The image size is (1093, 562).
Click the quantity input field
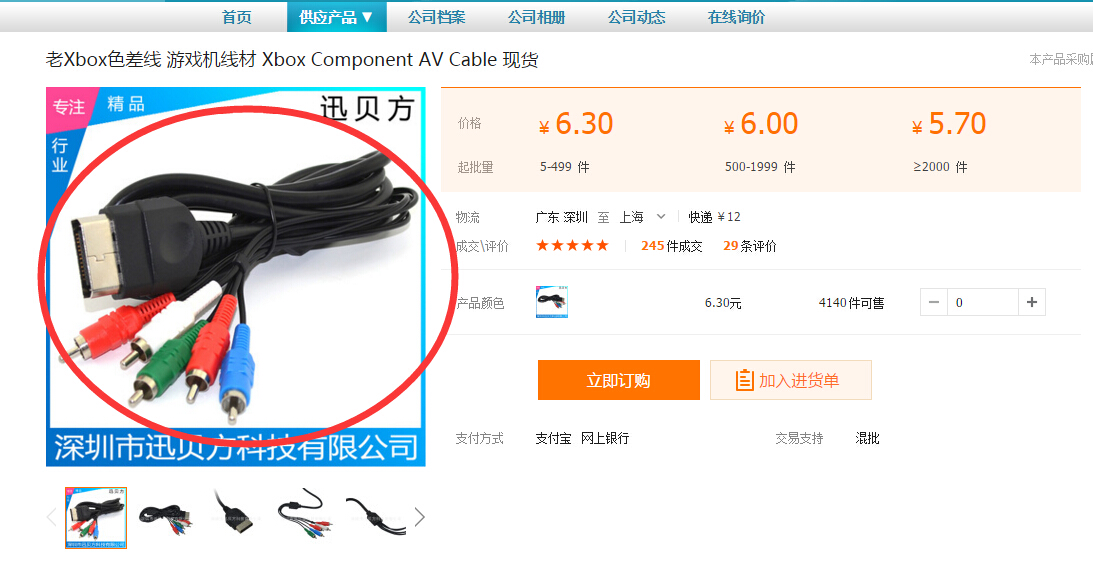click(x=983, y=303)
